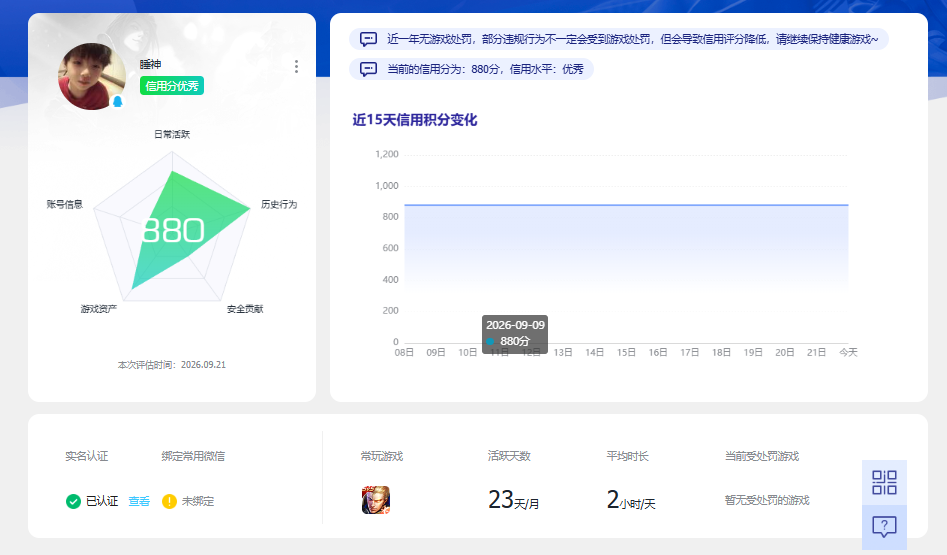Click the 15日 tick on chart axis

(x=626, y=352)
